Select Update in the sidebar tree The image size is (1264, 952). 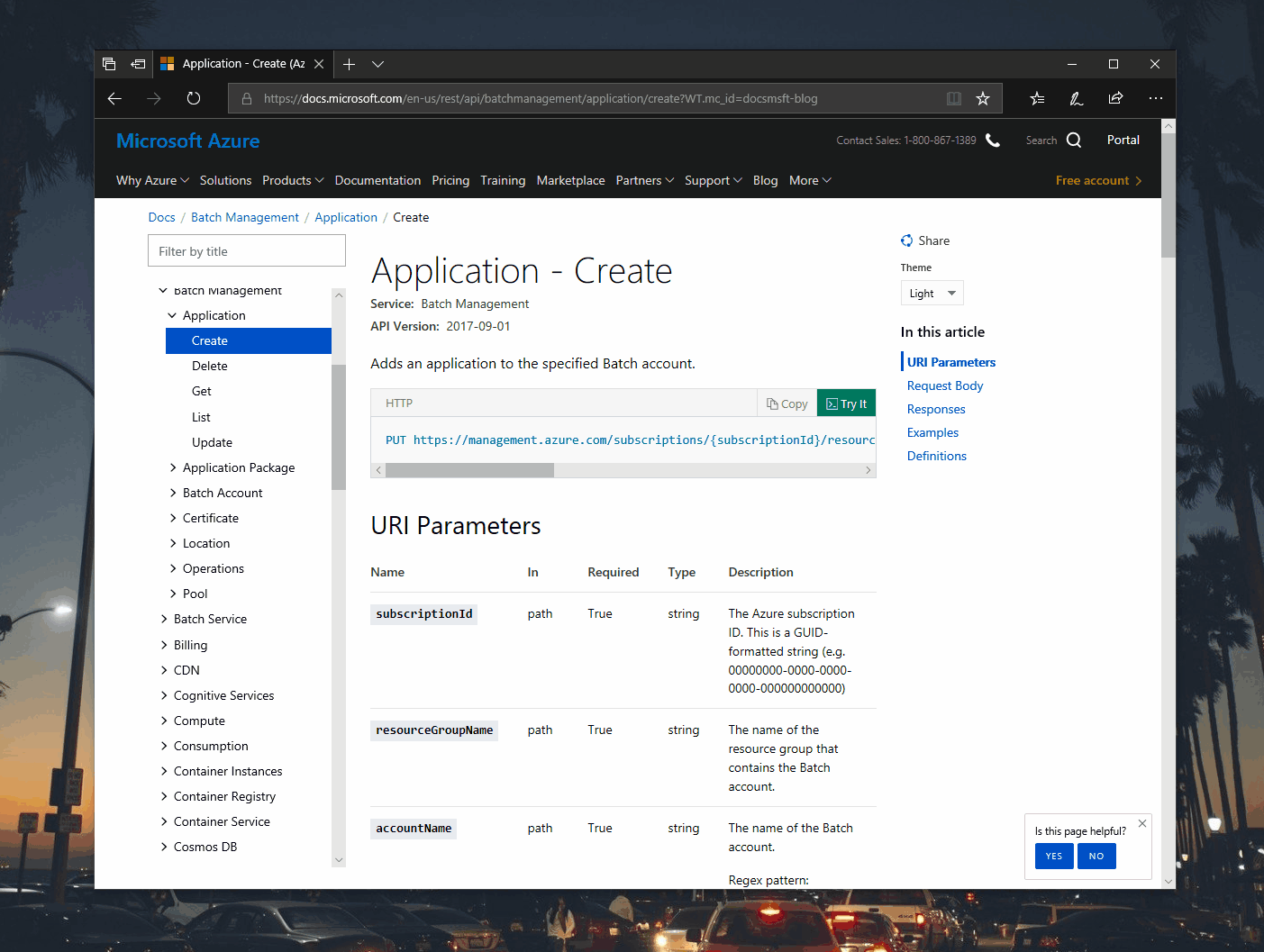(x=213, y=443)
